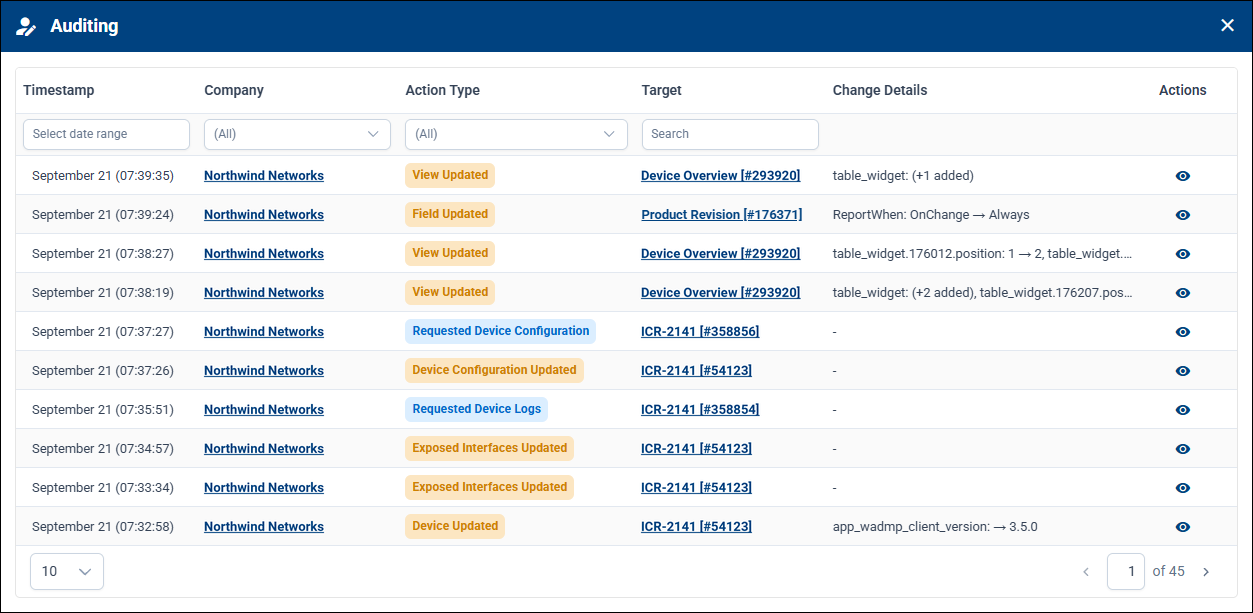Click the Target column header
1253x613 pixels.
661,90
